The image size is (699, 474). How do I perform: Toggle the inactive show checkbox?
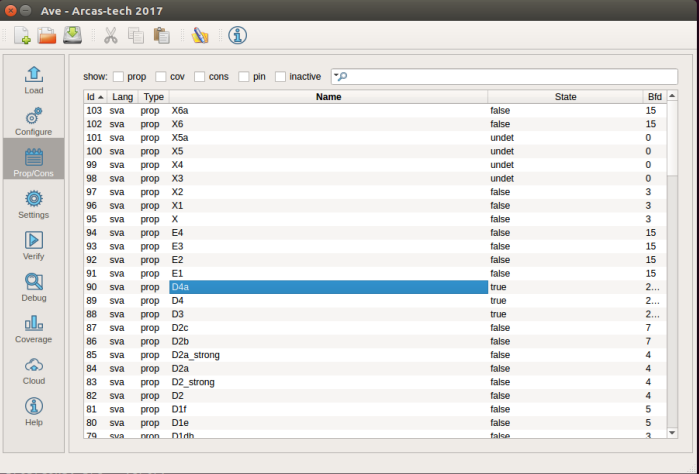click(x=280, y=77)
